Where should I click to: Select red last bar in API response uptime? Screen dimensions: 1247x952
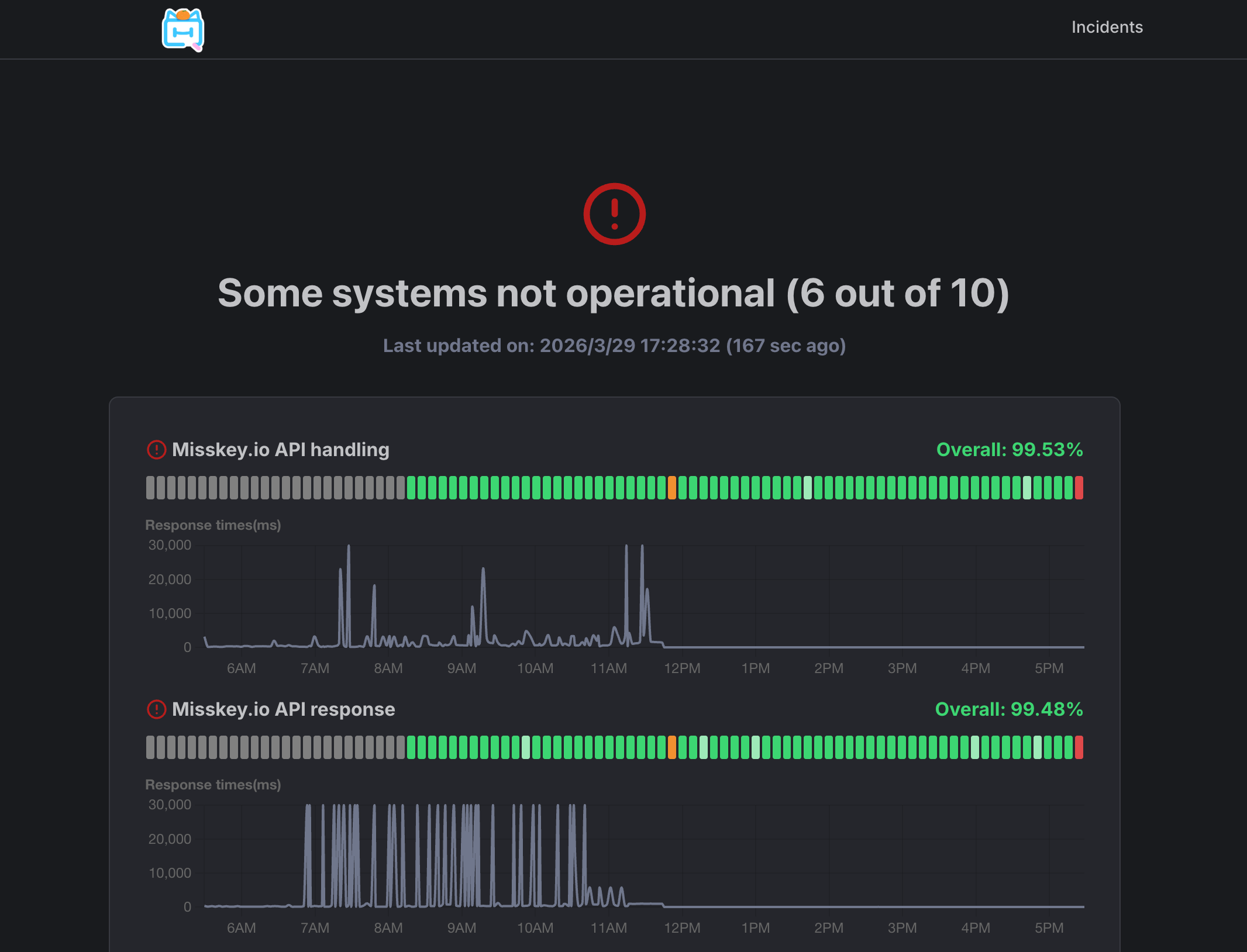pyautogui.click(x=1079, y=747)
